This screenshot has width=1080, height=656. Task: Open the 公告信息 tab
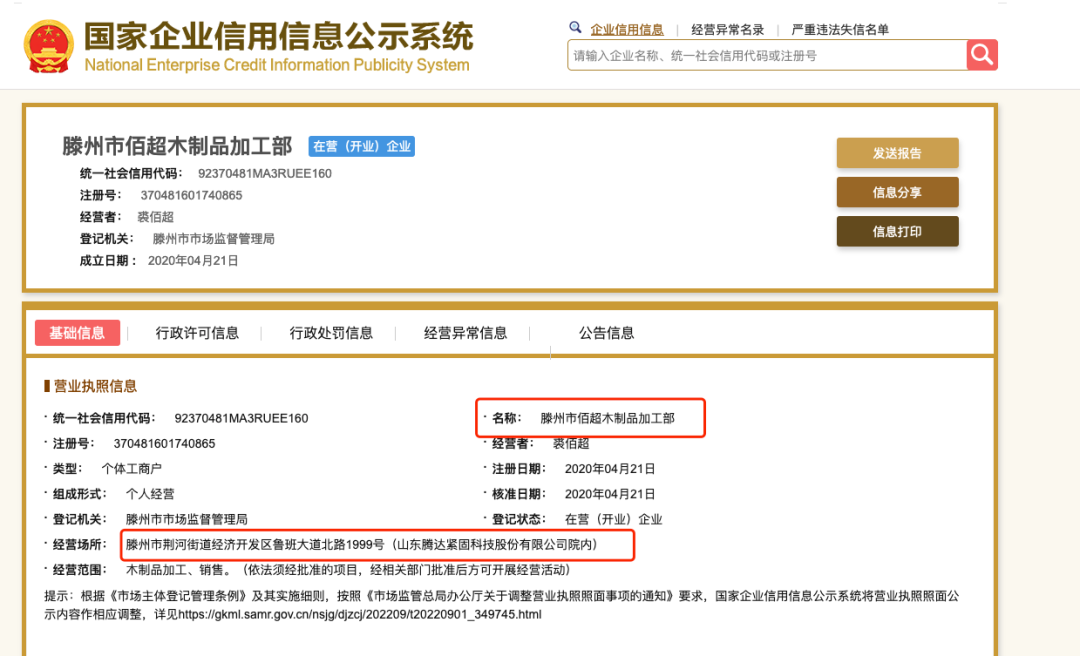(x=606, y=333)
